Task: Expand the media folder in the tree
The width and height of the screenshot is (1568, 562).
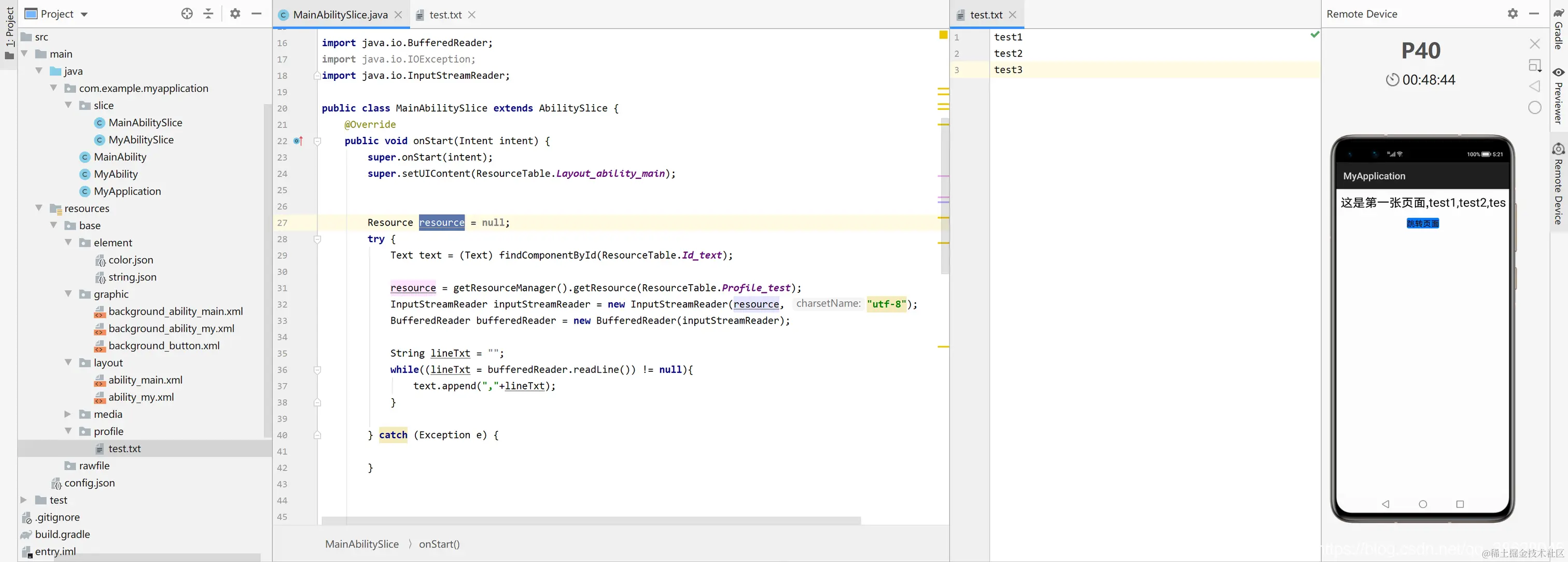Action: tap(67, 414)
